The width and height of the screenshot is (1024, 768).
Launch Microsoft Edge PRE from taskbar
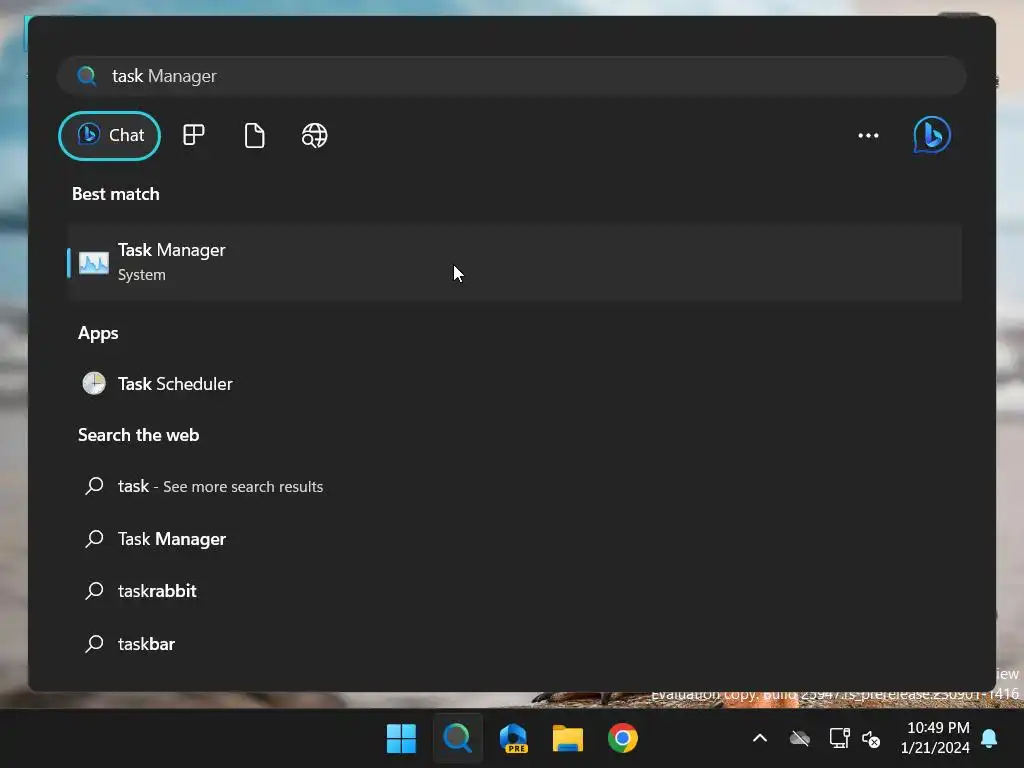click(x=513, y=739)
